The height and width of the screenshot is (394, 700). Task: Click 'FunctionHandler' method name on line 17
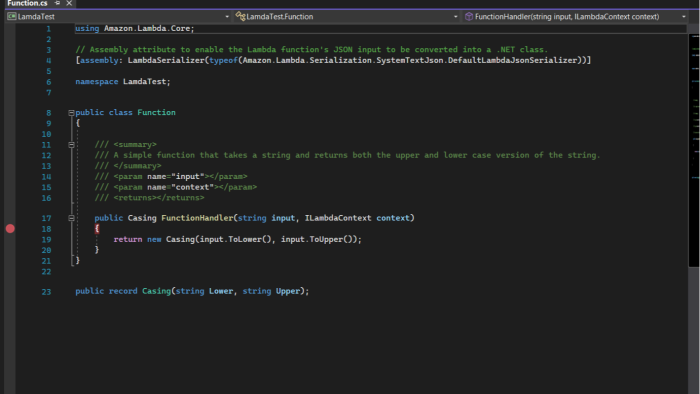(197, 218)
